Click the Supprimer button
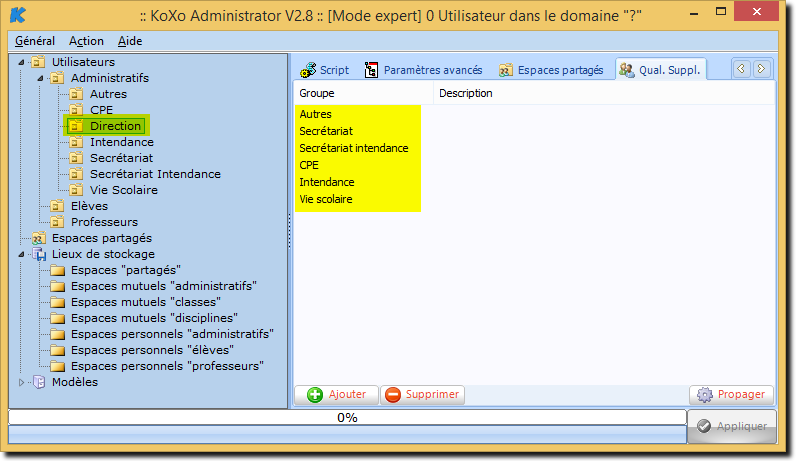This screenshot has width=796, height=461. [422, 394]
